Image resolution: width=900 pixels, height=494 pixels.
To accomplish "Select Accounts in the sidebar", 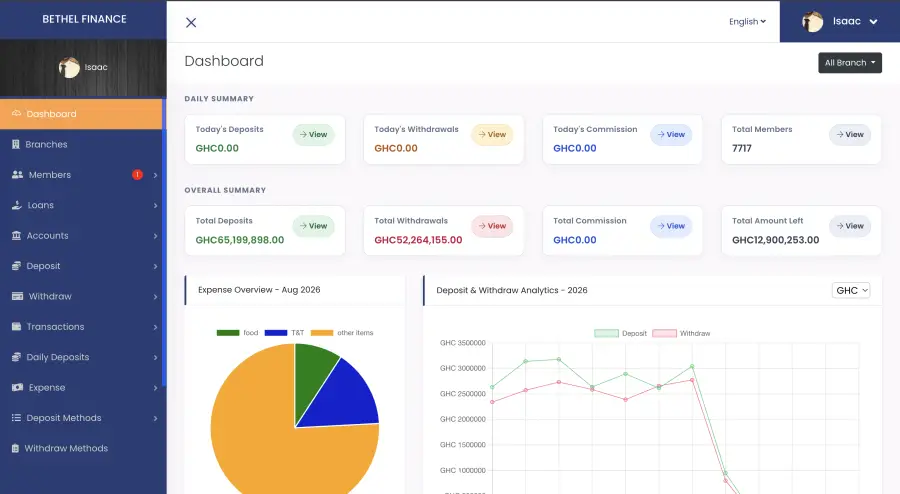I will pyautogui.click(x=81, y=235).
